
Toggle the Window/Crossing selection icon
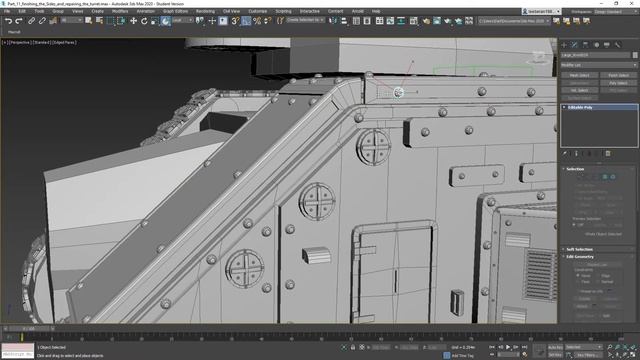click(121, 21)
